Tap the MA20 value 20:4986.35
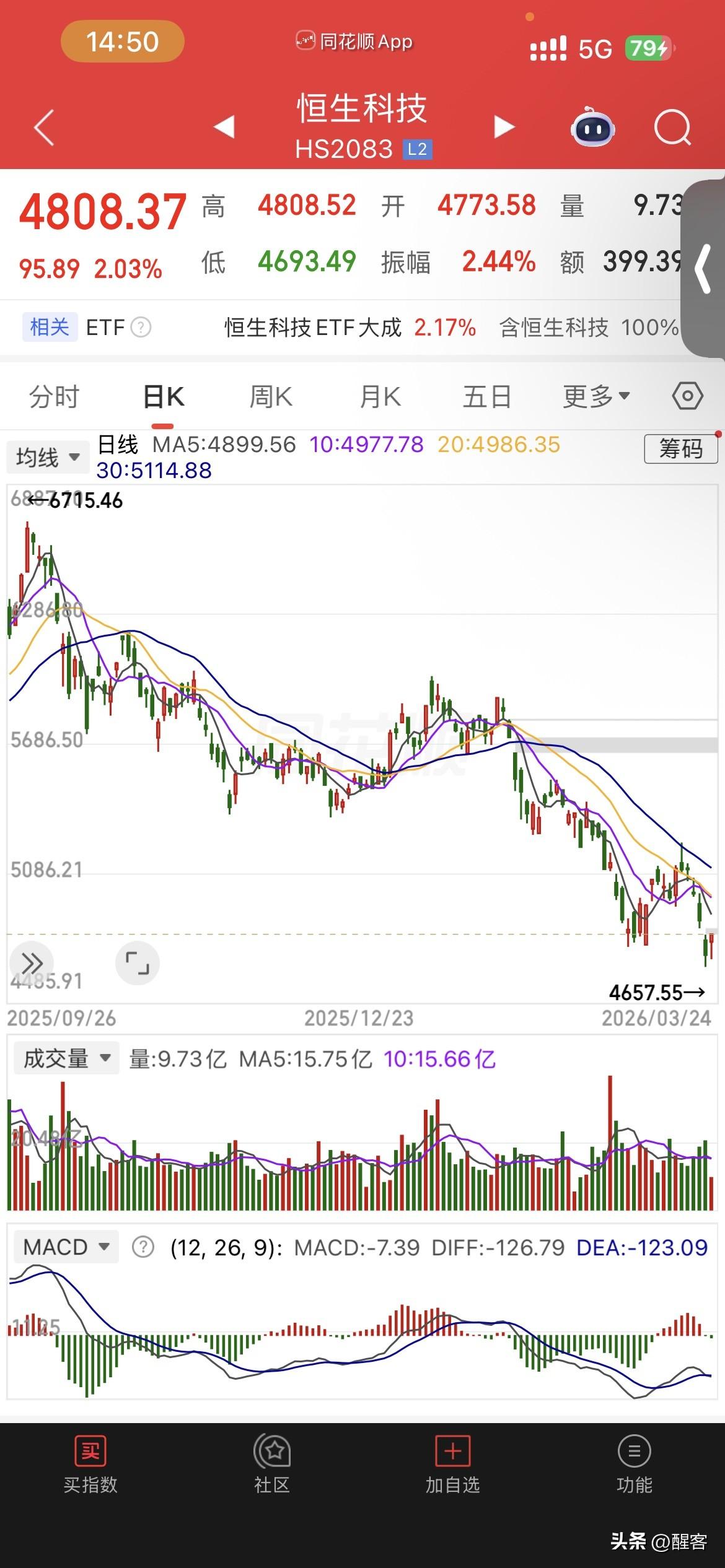725x1568 pixels. 499,445
